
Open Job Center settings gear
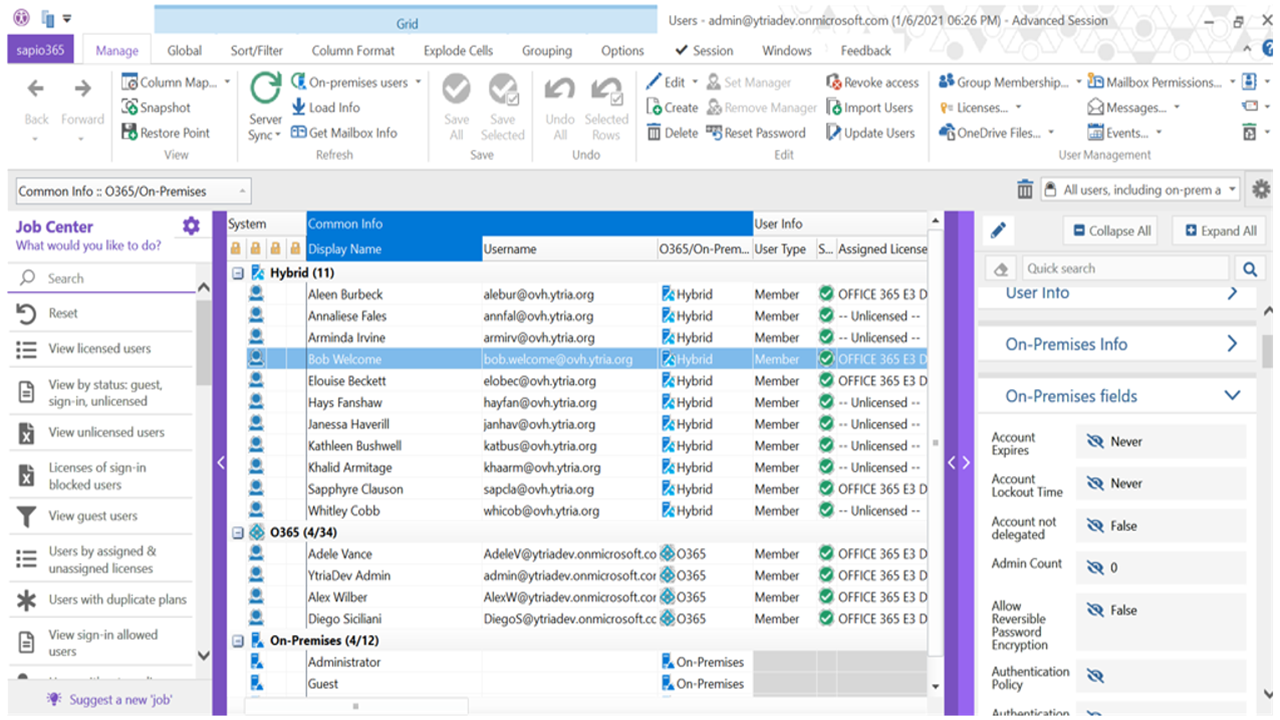tap(191, 227)
